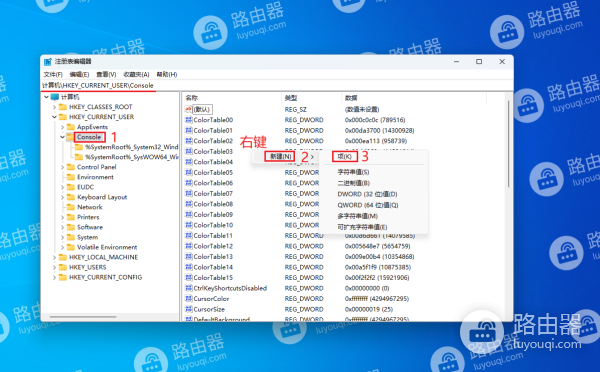The height and width of the screenshot is (372, 600).
Task: Click the Software folder icon
Action: point(71,227)
